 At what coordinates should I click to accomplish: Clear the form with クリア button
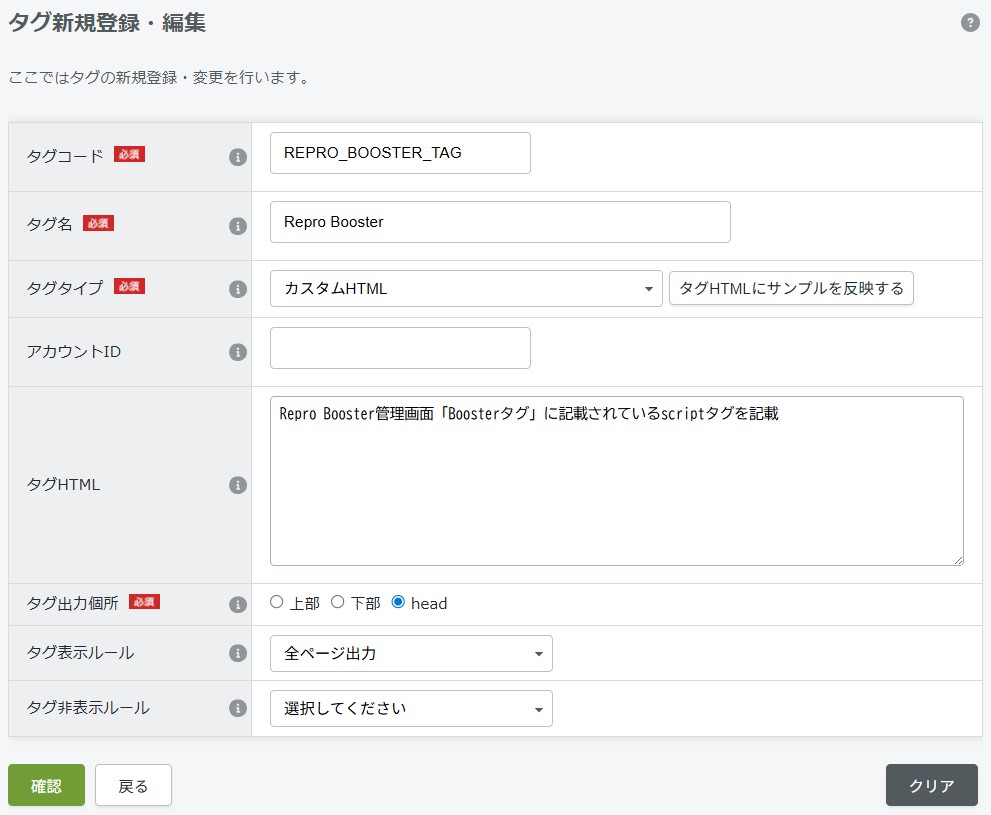[932, 785]
